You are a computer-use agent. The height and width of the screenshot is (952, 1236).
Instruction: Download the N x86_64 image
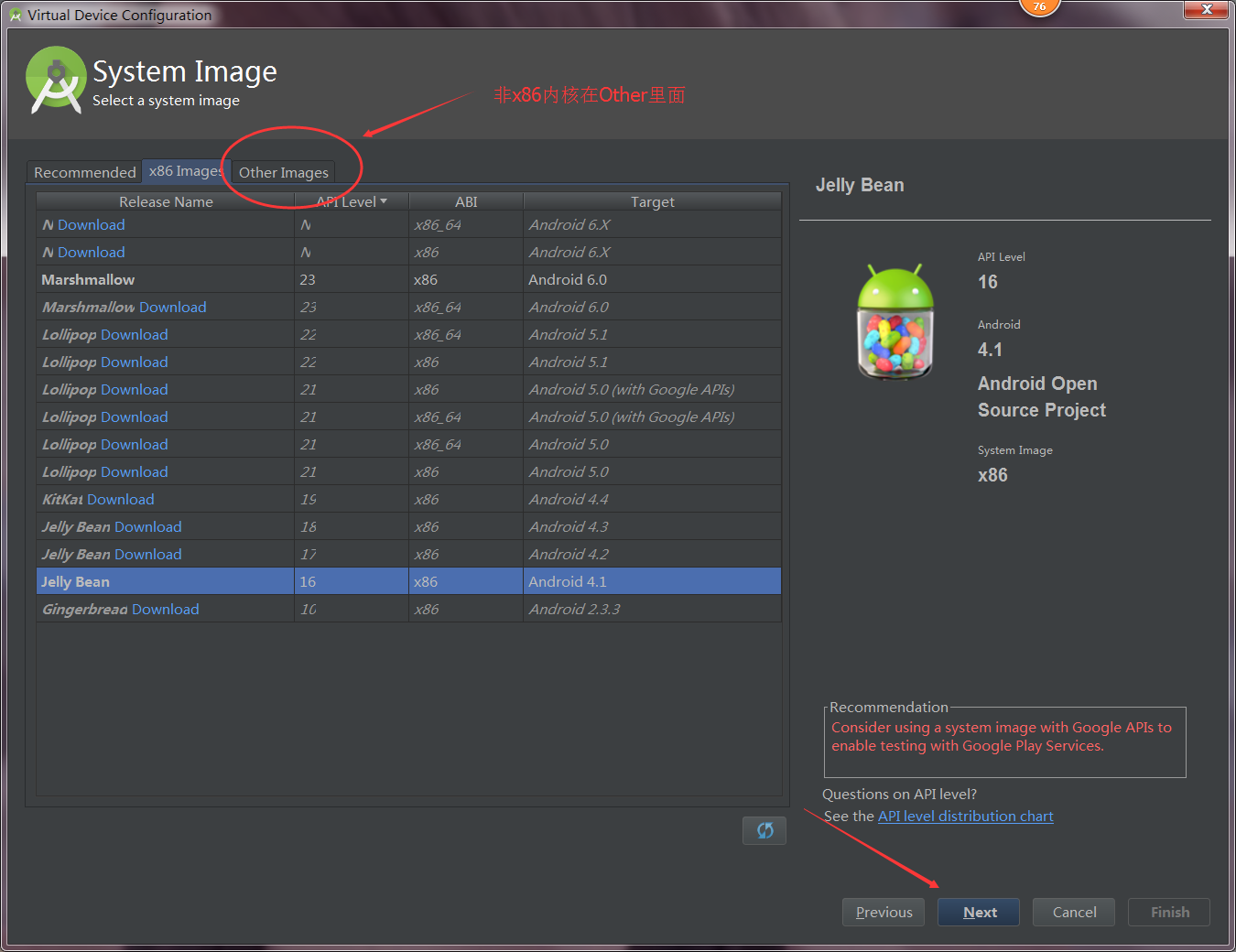[x=91, y=224]
